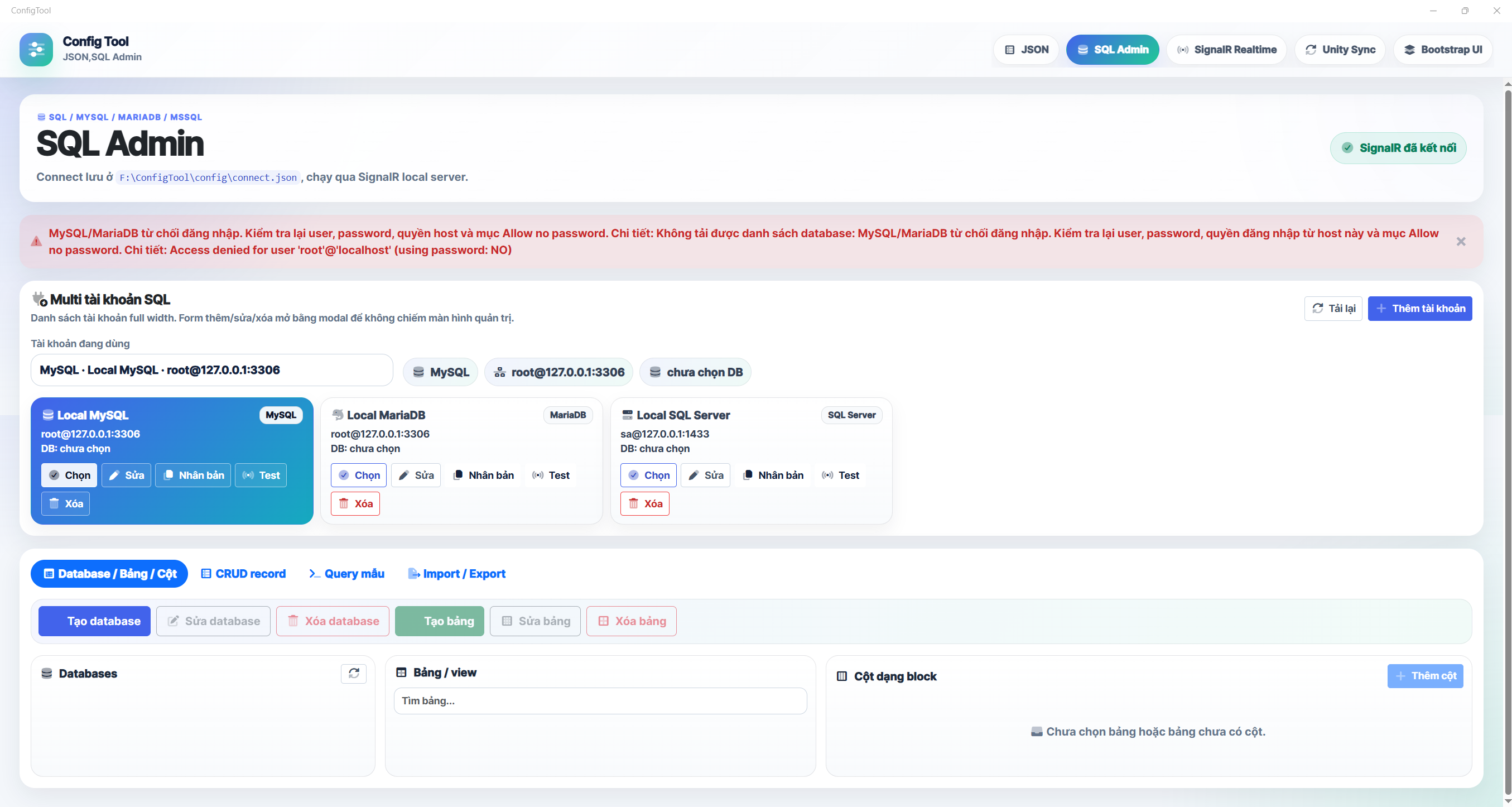This screenshot has width=1512, height=807.
Task: Switch to the CRUD record tab
Action: (244, 574)
